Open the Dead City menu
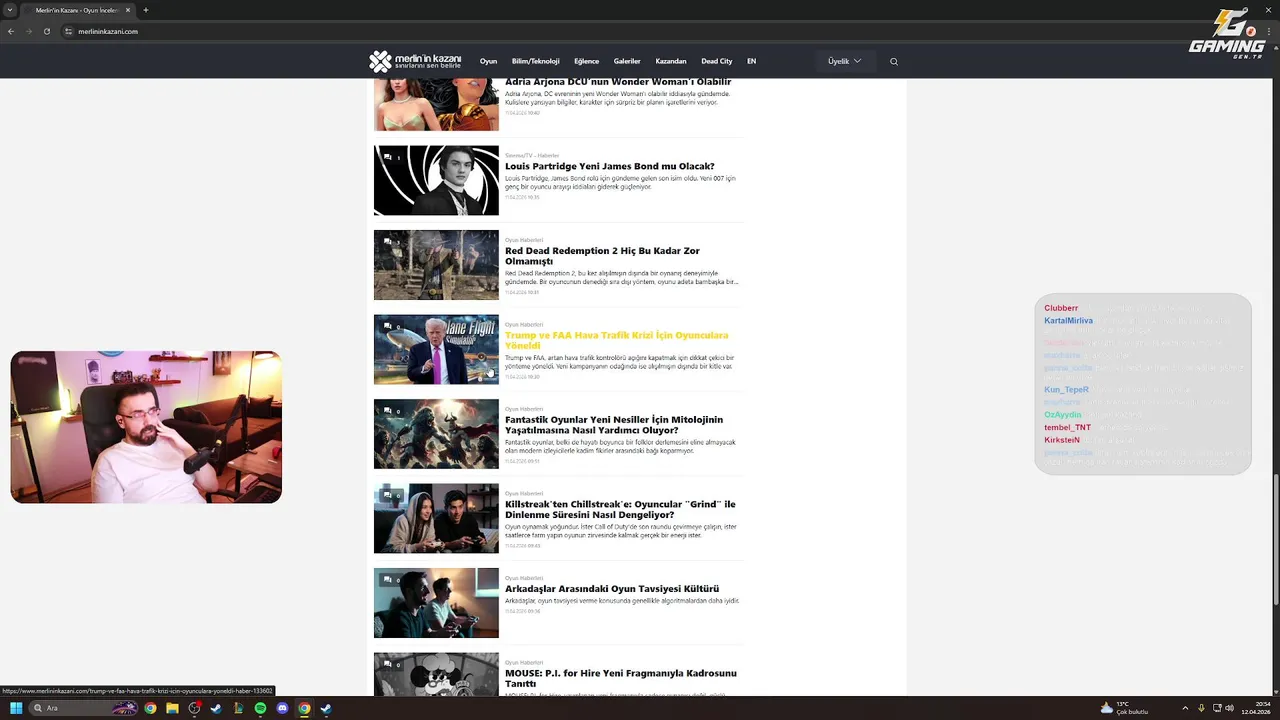The height and width of the screenshot is (720, 1280). tap(716, 61)
